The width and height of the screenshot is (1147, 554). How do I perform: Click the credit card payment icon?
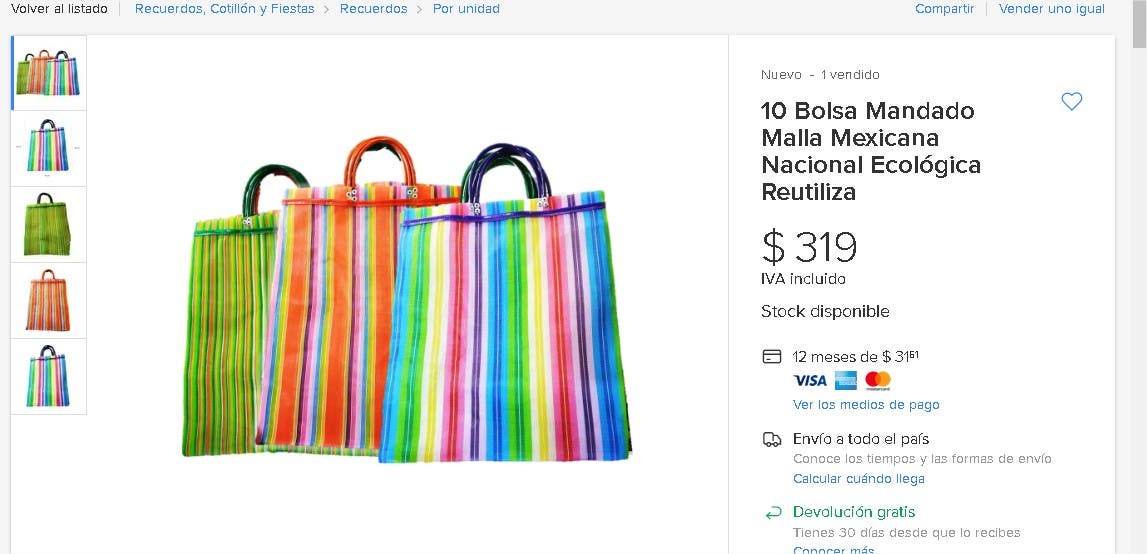pos(772,357)
